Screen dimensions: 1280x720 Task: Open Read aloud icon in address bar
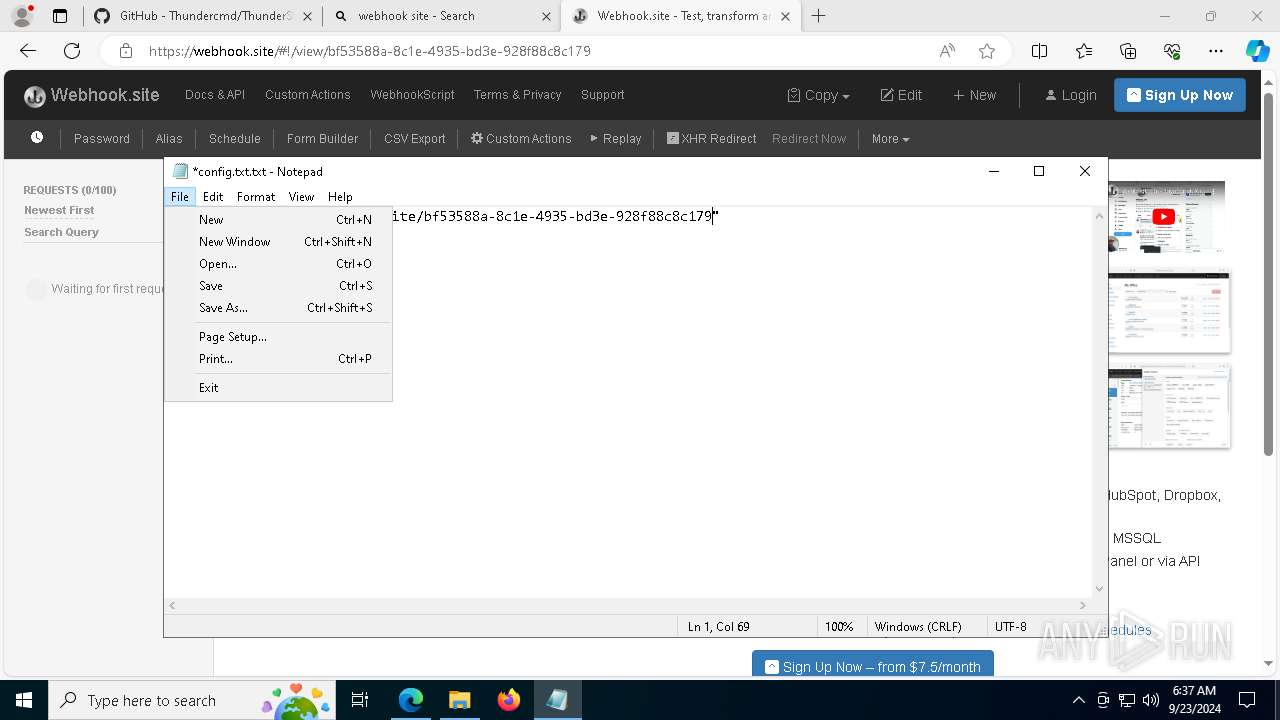tap(947, 51)
